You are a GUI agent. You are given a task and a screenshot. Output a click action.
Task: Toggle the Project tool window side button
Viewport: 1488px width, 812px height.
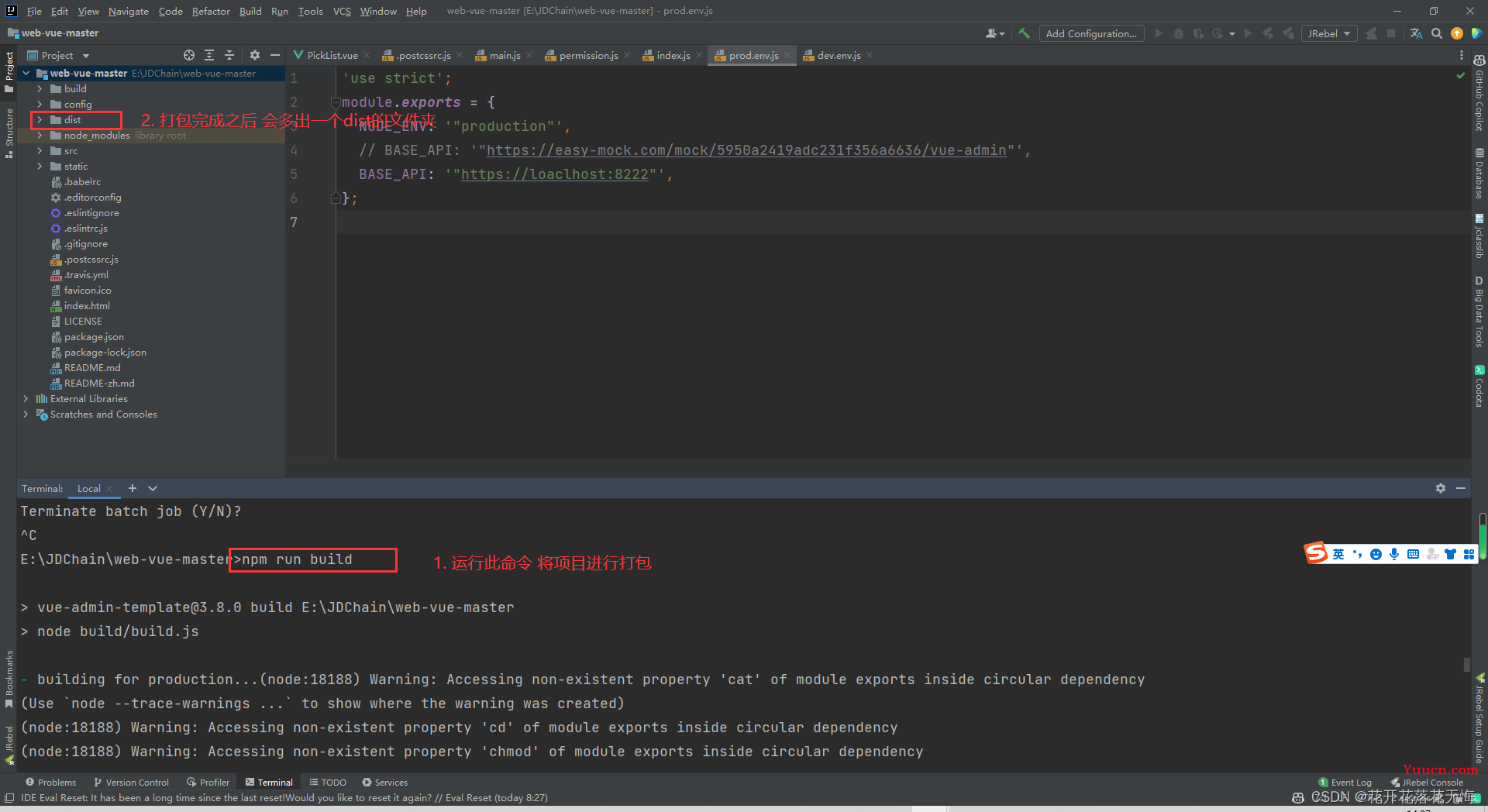click(9, 72)
